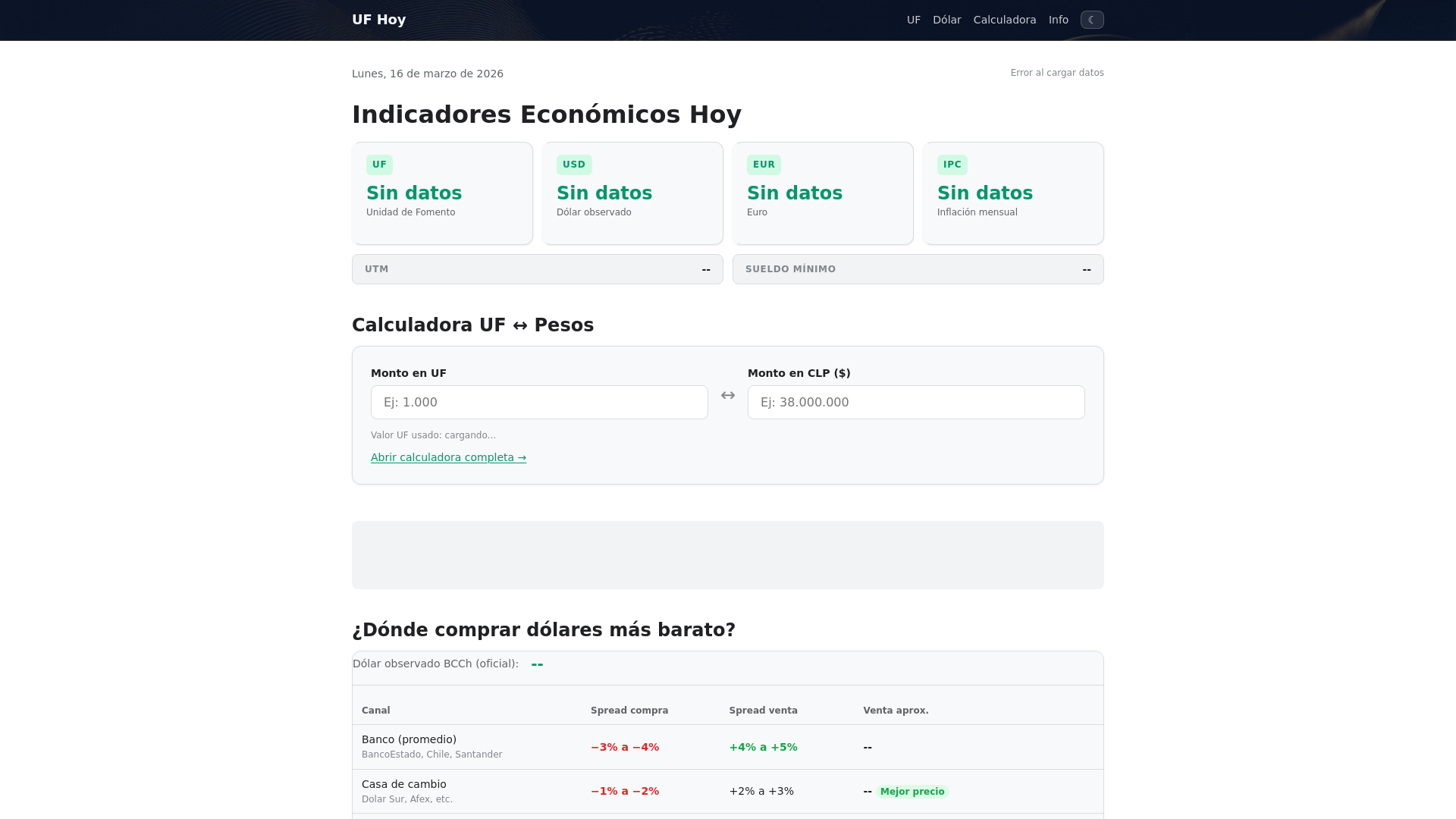Click the Error al cargar datos status
Viewport: 1456px width, 819px height.
pos(1057,73)
